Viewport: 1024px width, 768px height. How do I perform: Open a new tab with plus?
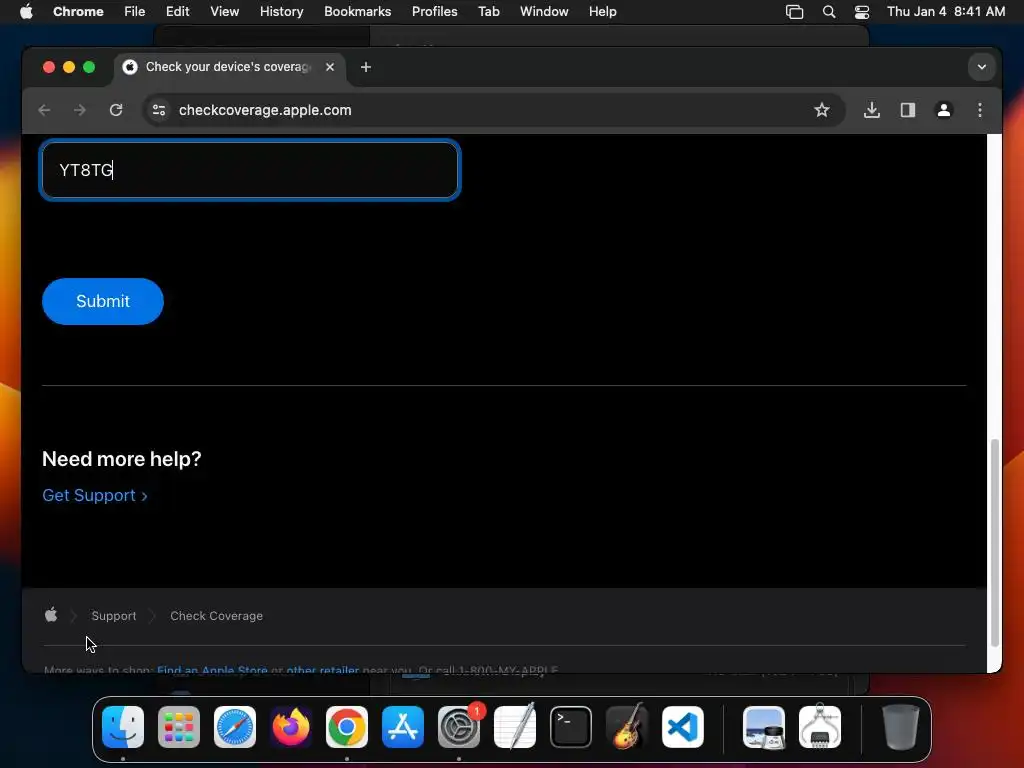(x=366, y=67)
